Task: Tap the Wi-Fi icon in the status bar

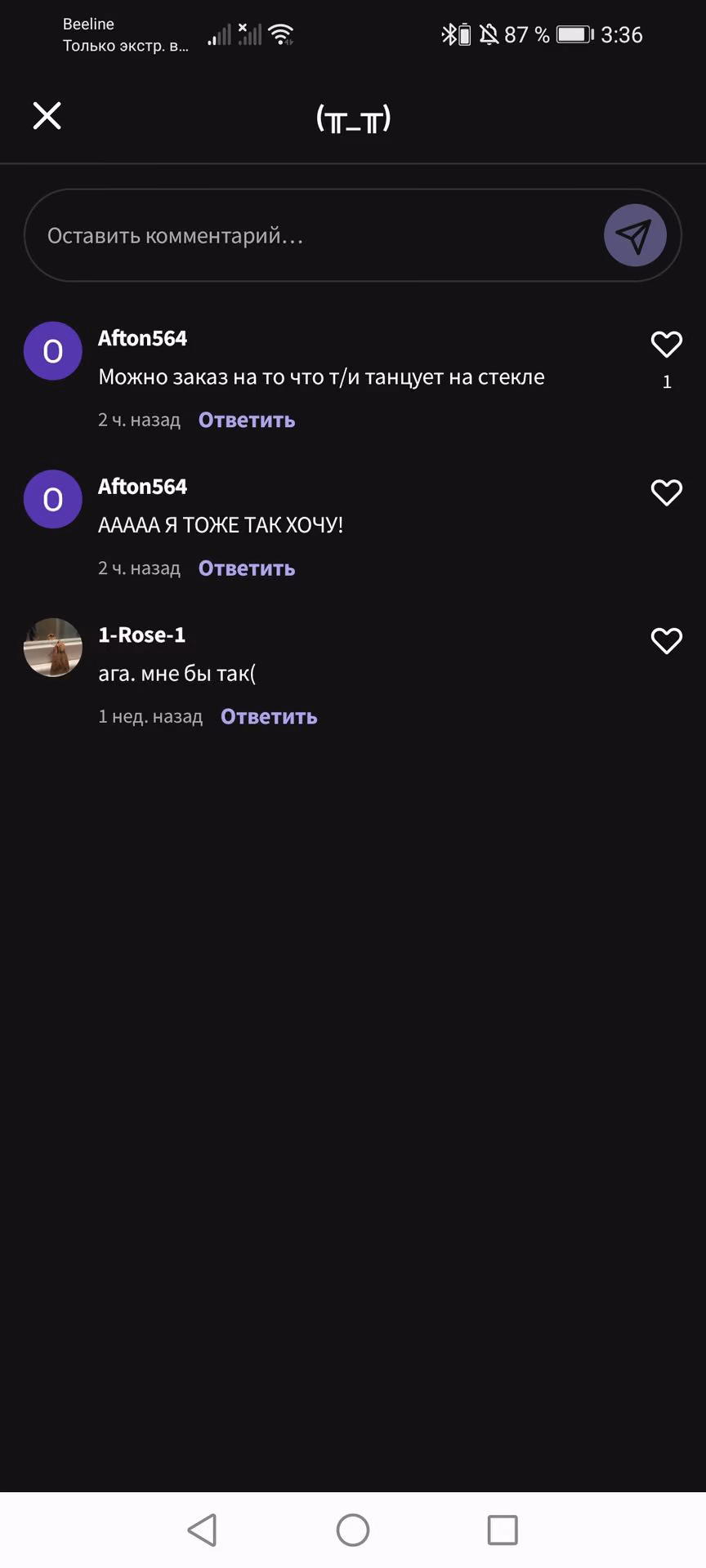Action: tap(281, 34)
